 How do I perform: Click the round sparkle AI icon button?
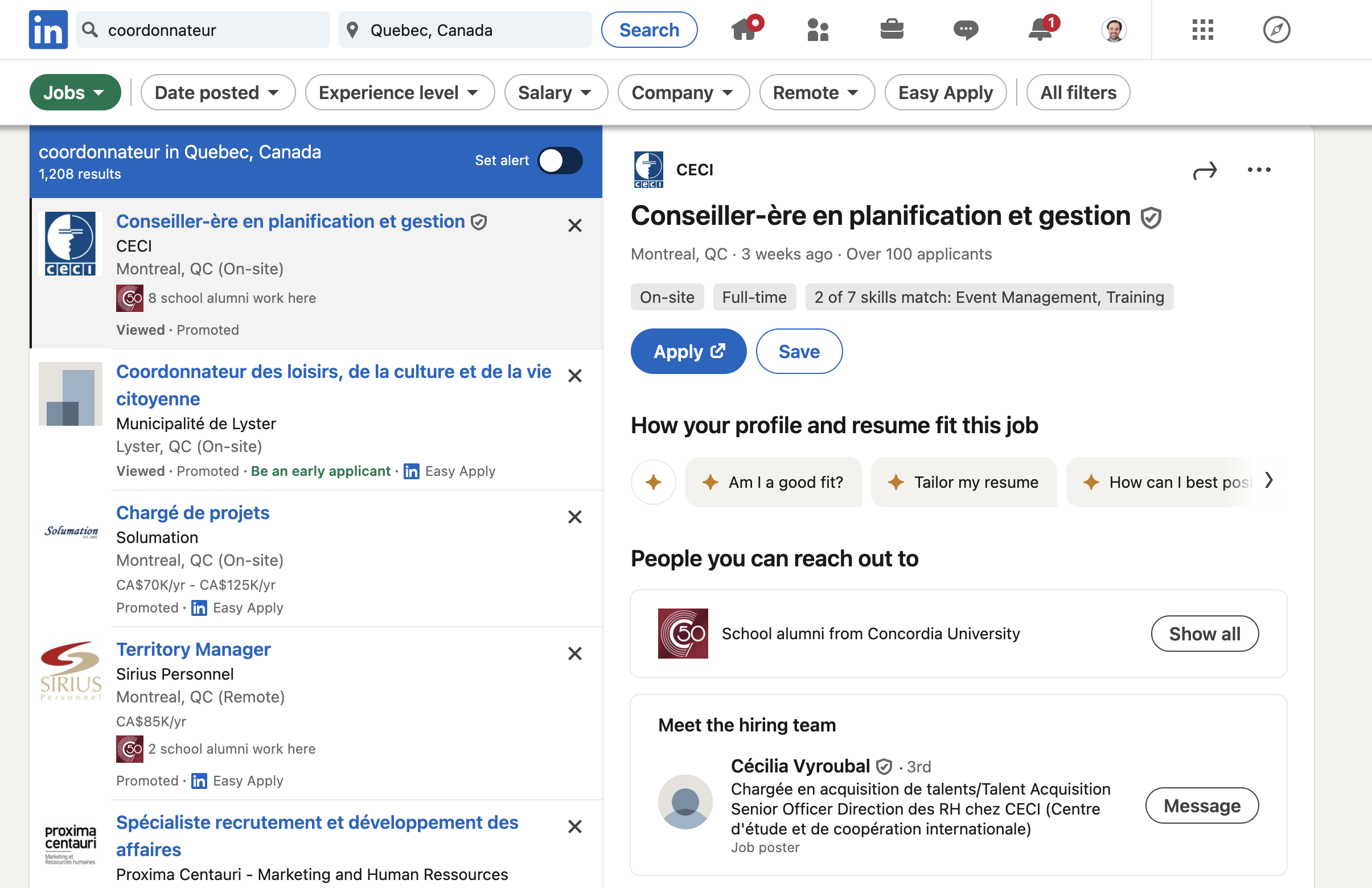653,482
